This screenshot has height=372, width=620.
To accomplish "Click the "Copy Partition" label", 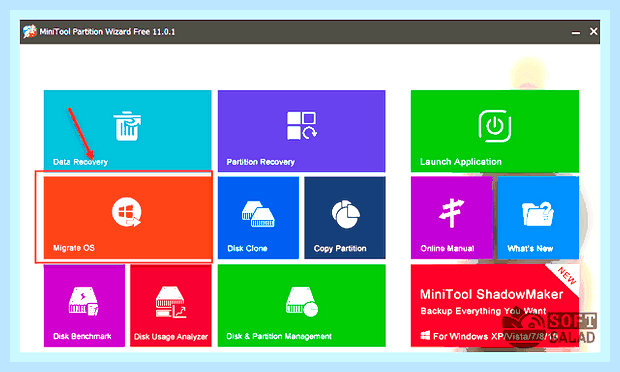I will coord(340,249).
